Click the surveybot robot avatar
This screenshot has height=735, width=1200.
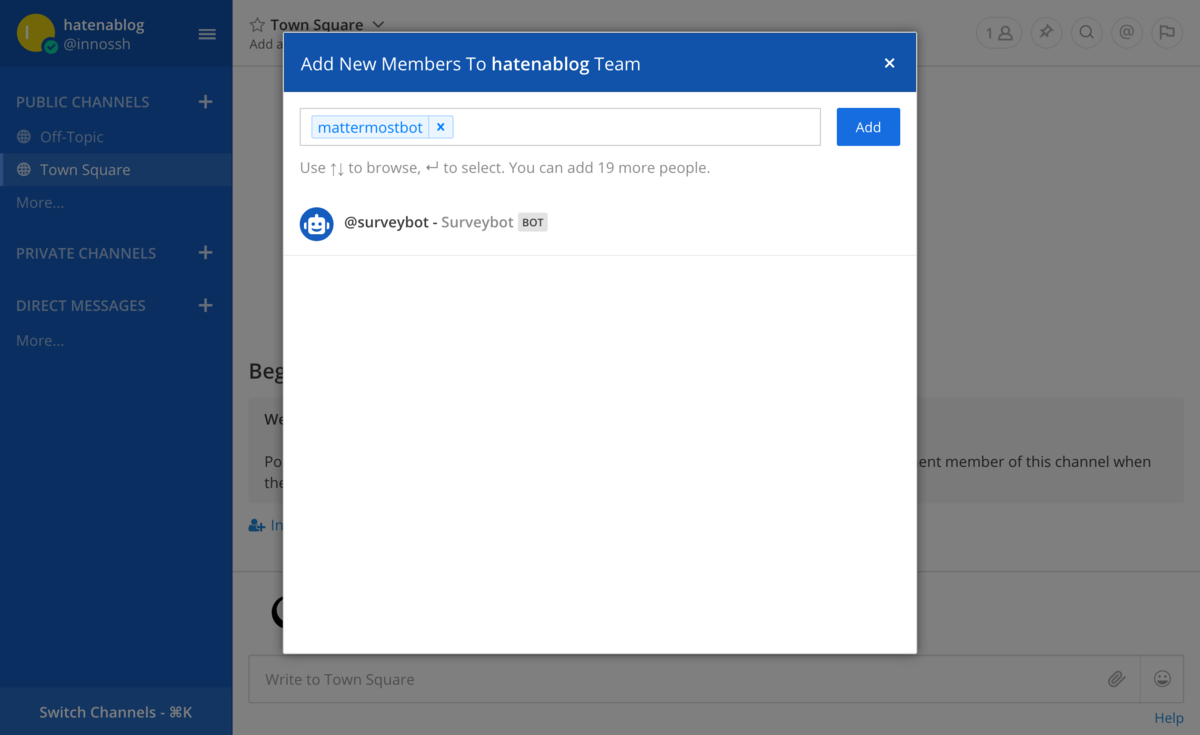click(x=317, y=223)
